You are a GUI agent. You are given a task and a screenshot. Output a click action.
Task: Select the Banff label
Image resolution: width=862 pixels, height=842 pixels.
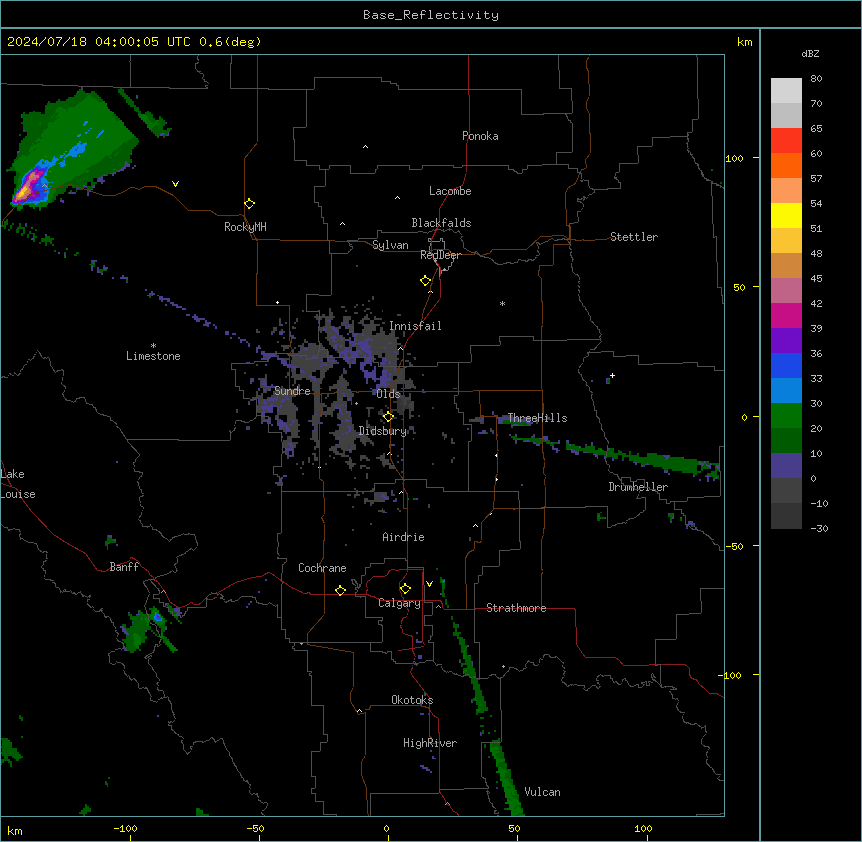124,567
